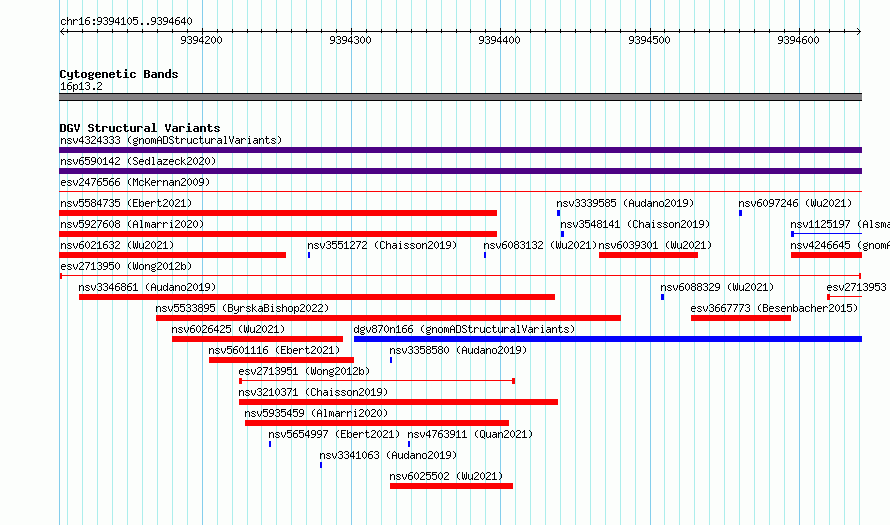Image resolution: width=890 pixels, height=525 pixels.
Task: Click ruler position 9394300
Action: (x=350, y=40)
